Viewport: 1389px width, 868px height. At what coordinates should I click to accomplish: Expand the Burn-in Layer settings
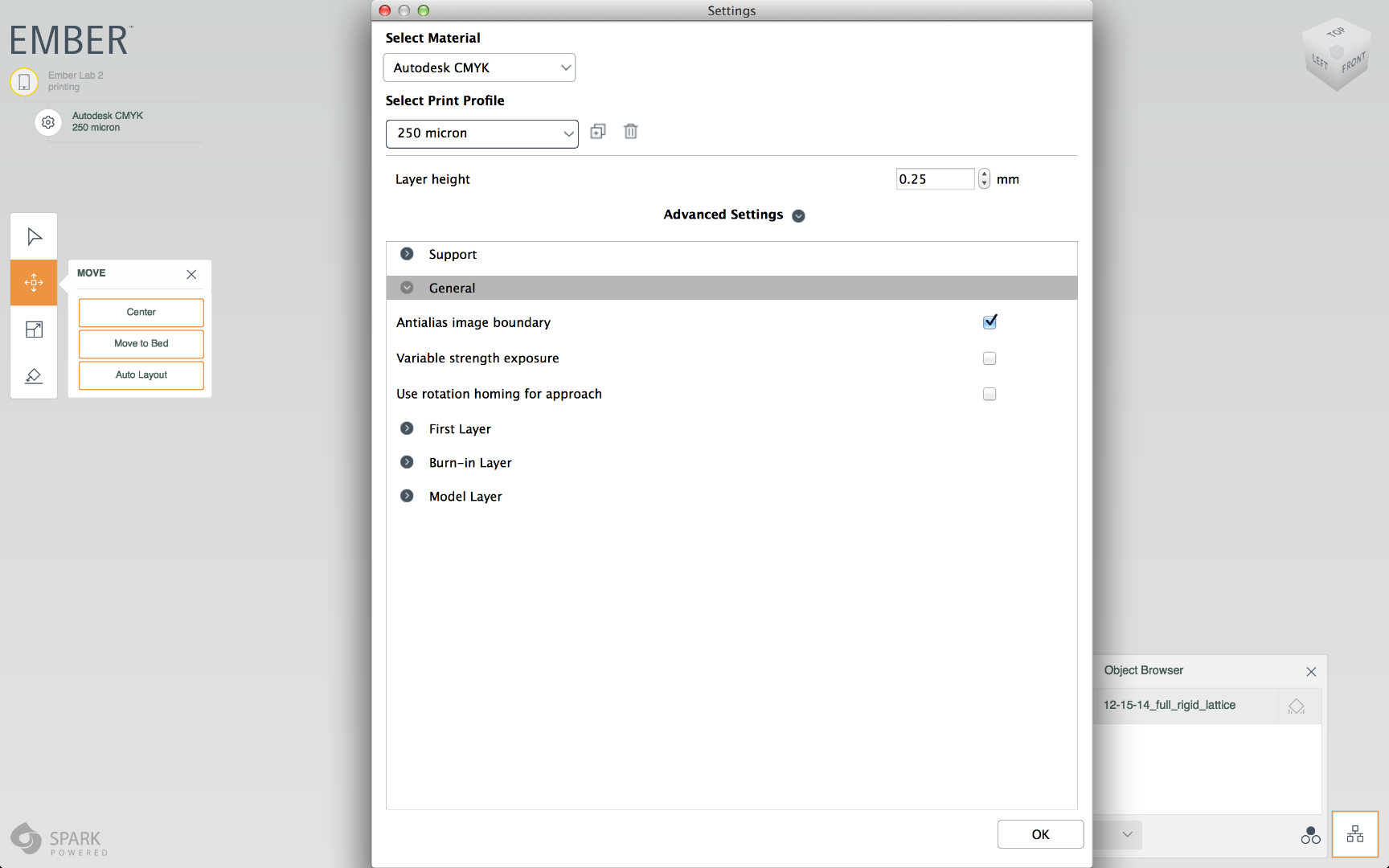tap(408, 462)
